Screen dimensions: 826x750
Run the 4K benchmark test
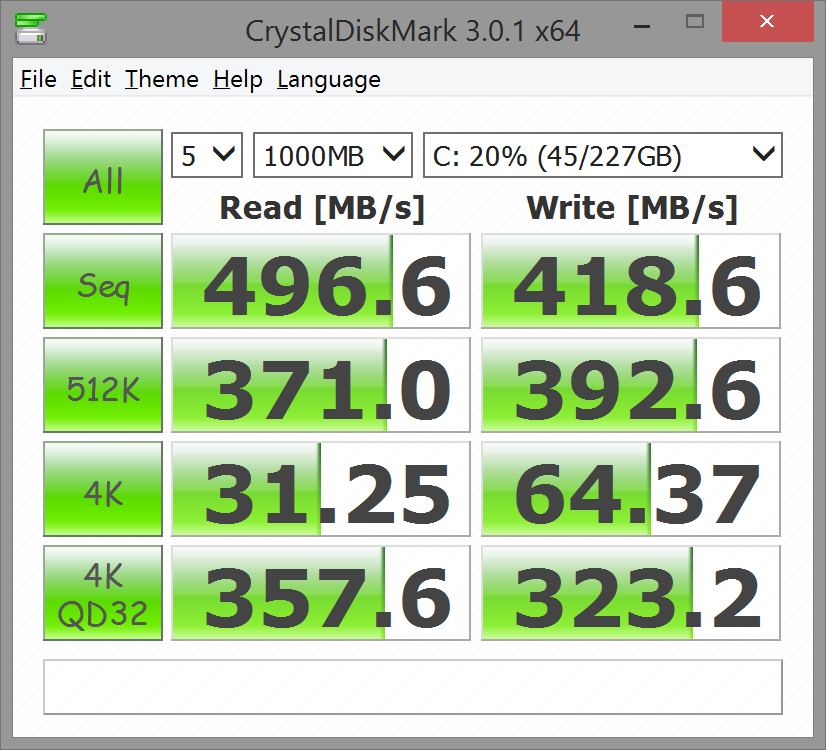pos(103,489)
